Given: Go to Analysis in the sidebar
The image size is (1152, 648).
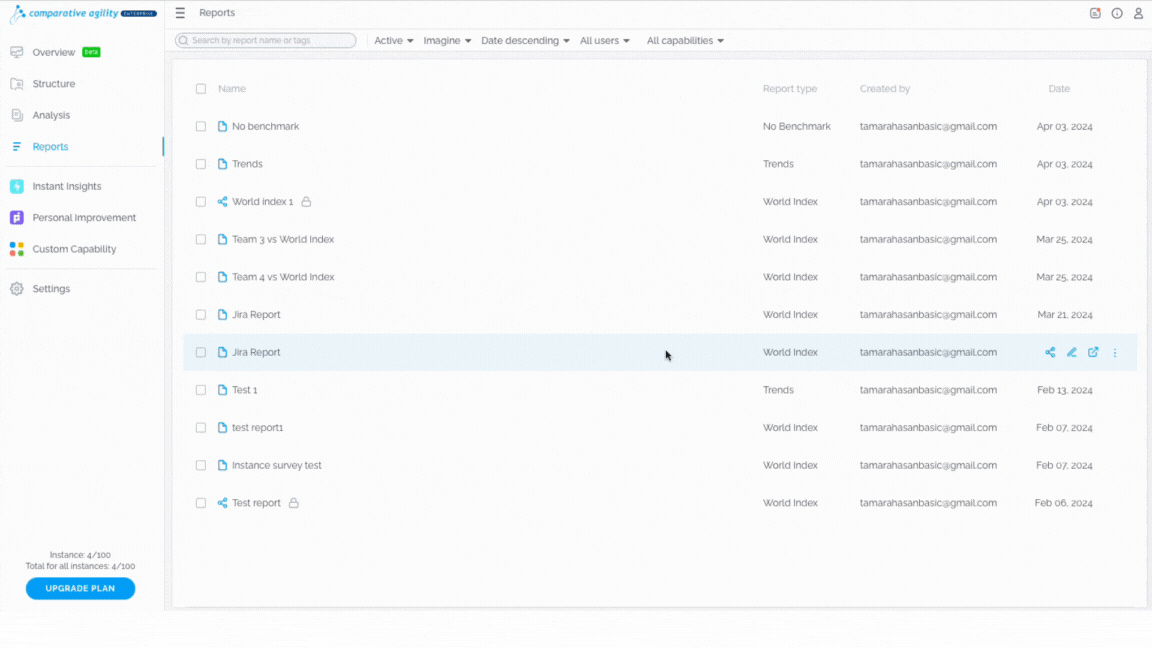Looking at the screenshot, I should pos(51,115).
